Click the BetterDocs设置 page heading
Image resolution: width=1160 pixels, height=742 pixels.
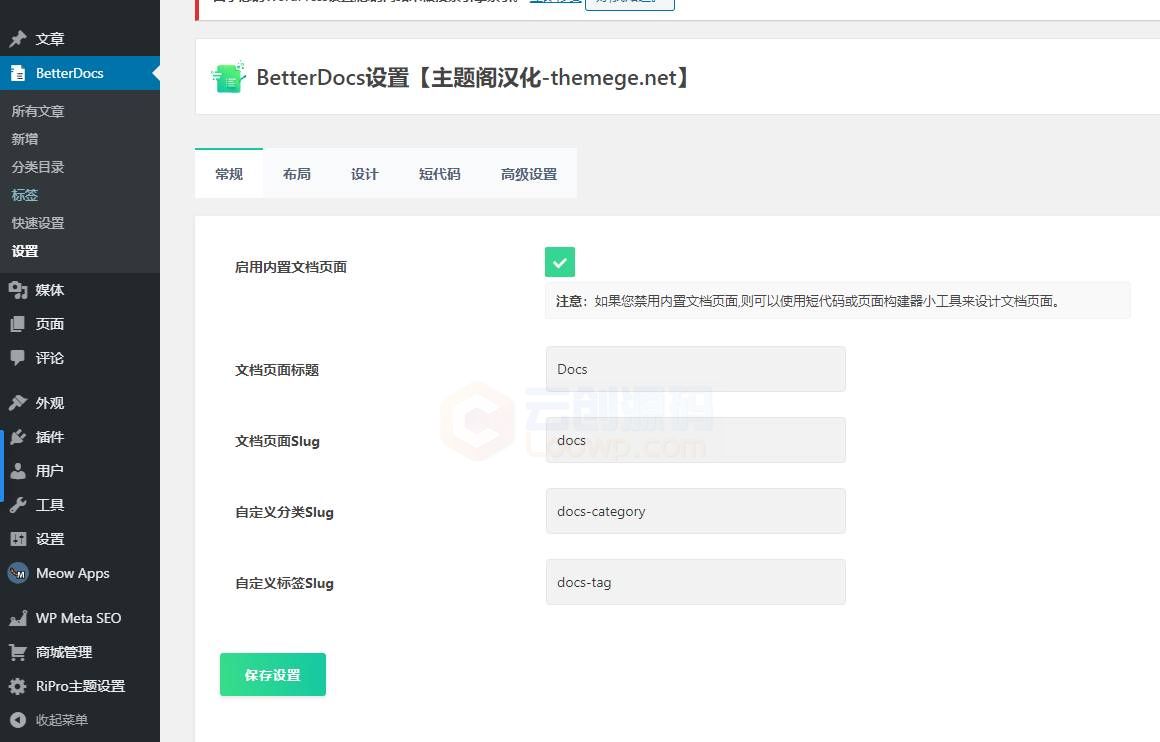pyautogui.click(x=473, y=78)
